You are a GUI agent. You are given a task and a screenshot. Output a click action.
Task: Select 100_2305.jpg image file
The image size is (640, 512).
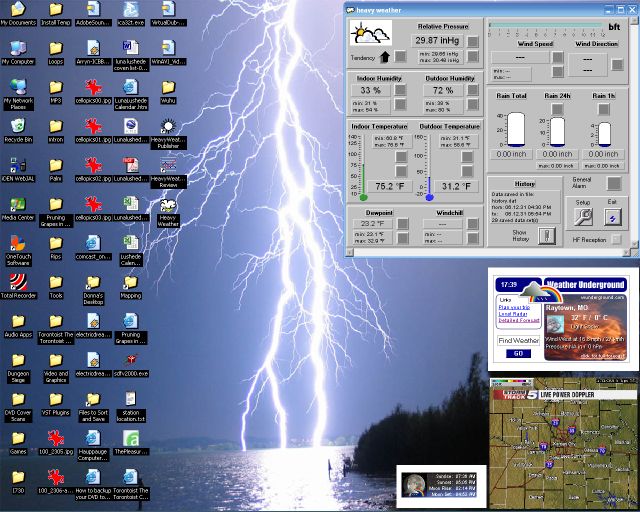[56, 443]
